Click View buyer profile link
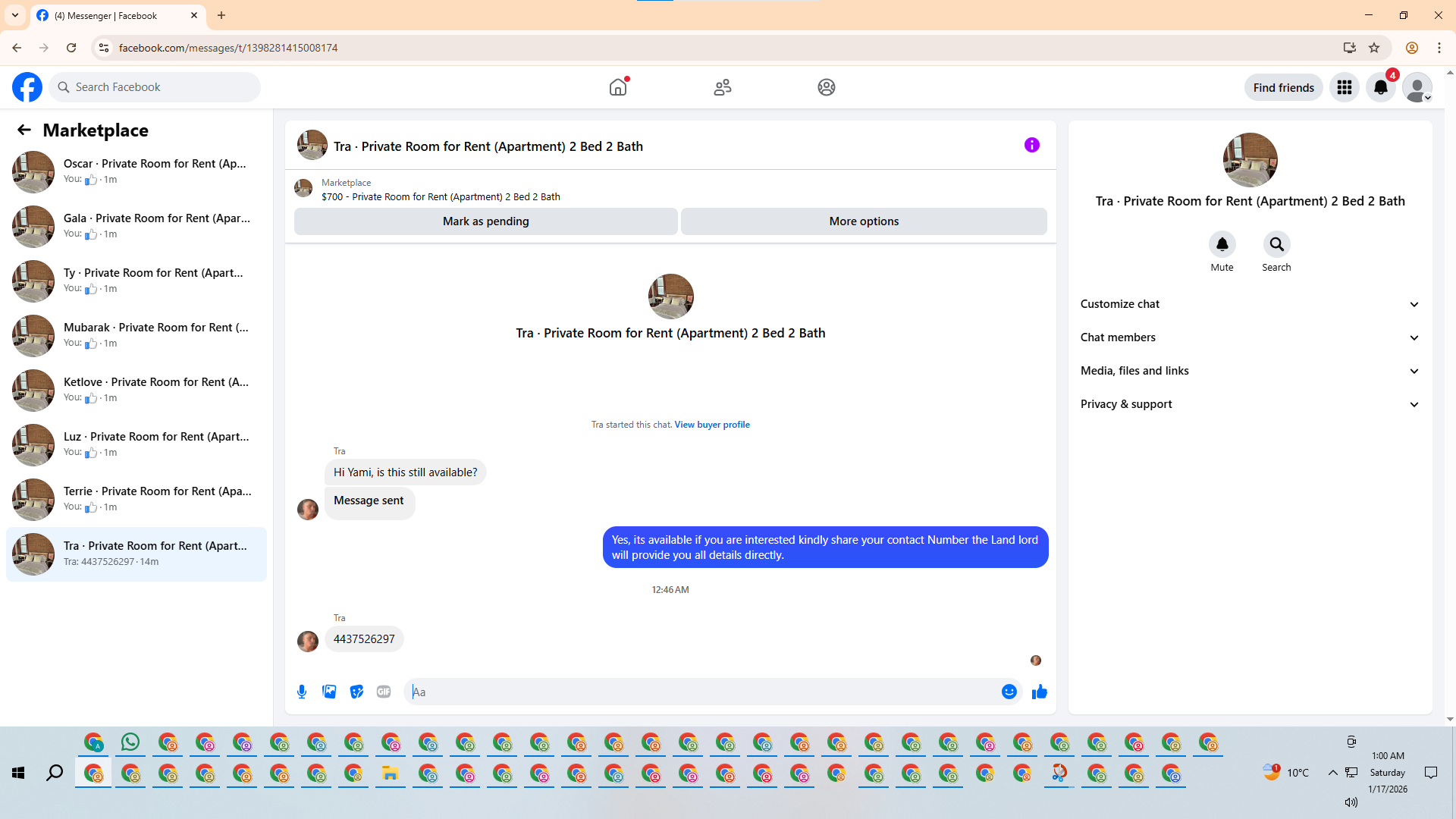Viewport: 1456px width, 819px height. click(711, 425)
